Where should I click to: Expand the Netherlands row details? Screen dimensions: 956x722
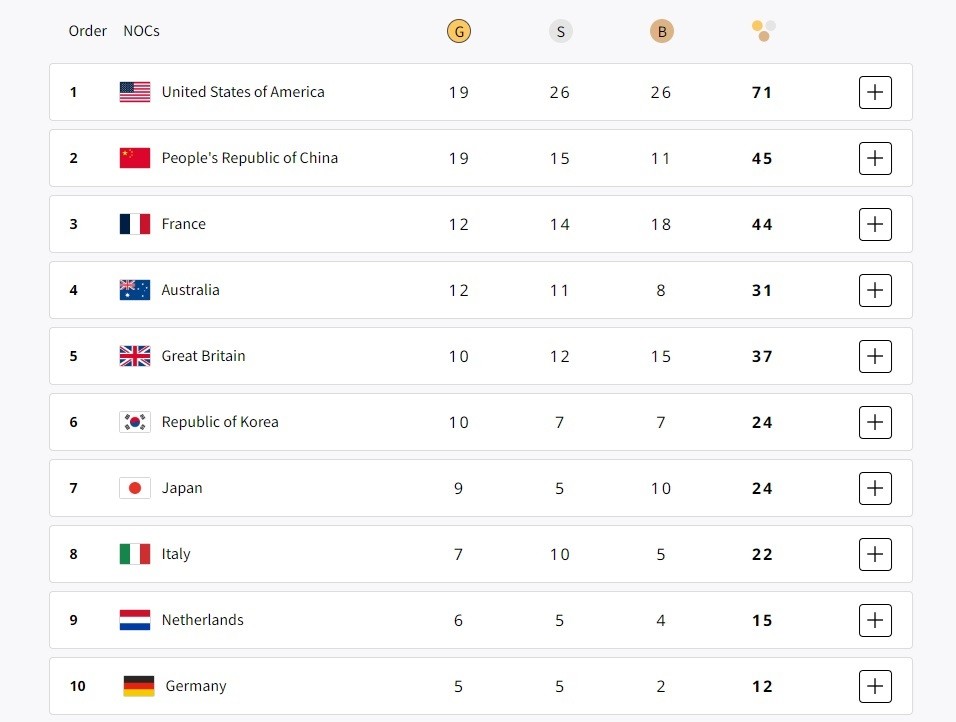point(875,620)
